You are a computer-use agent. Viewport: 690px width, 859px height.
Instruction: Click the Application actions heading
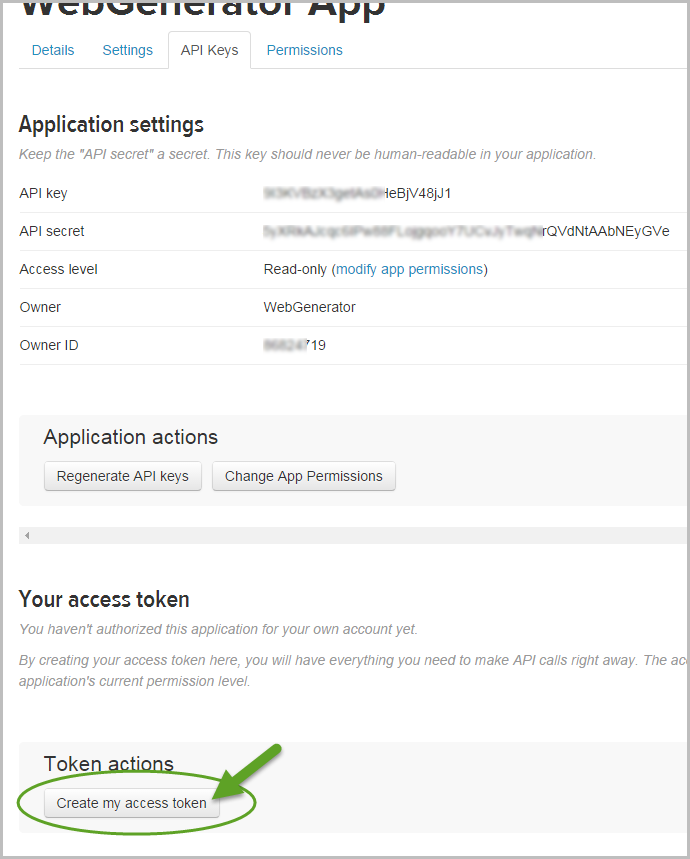point(130,437)
